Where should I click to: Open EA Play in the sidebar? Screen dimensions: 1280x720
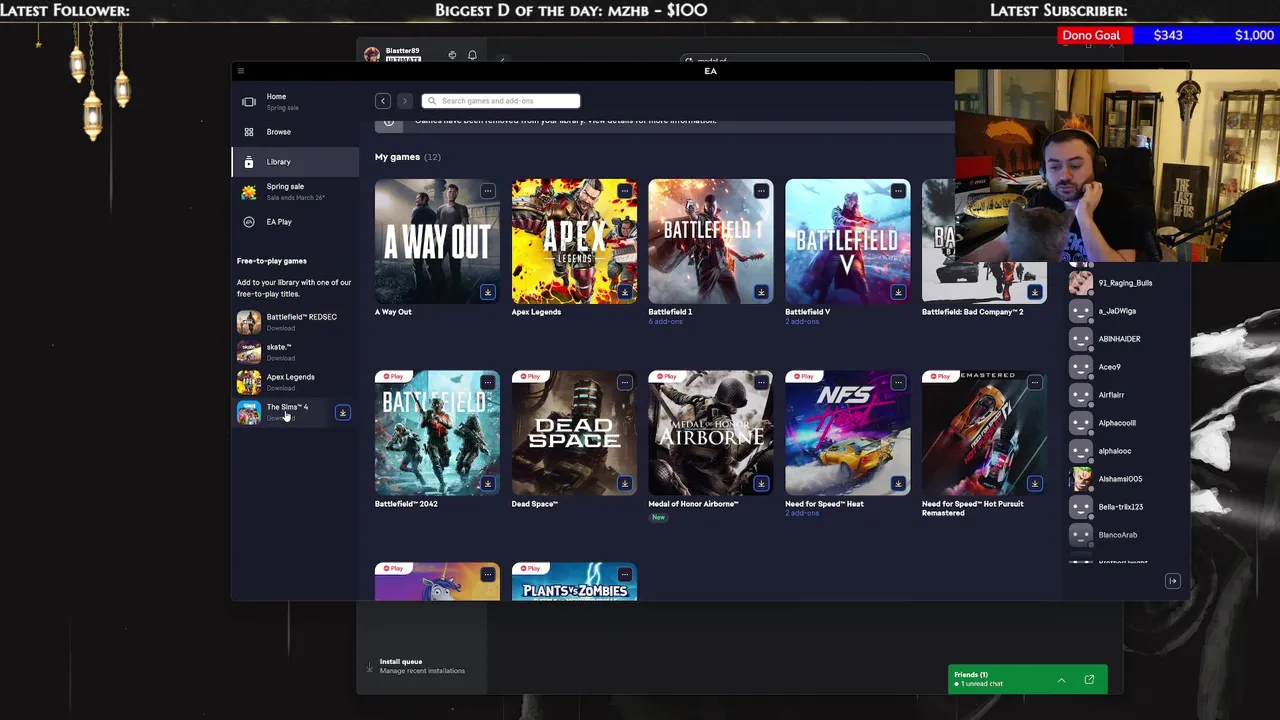click(295, 222)
